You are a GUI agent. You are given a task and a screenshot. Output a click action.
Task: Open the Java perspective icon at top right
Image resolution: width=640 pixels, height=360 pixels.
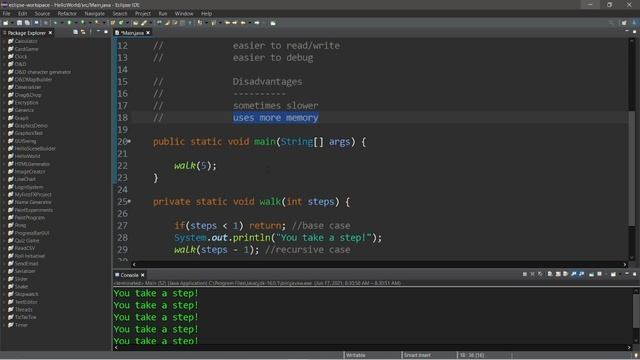click(634, 23)
